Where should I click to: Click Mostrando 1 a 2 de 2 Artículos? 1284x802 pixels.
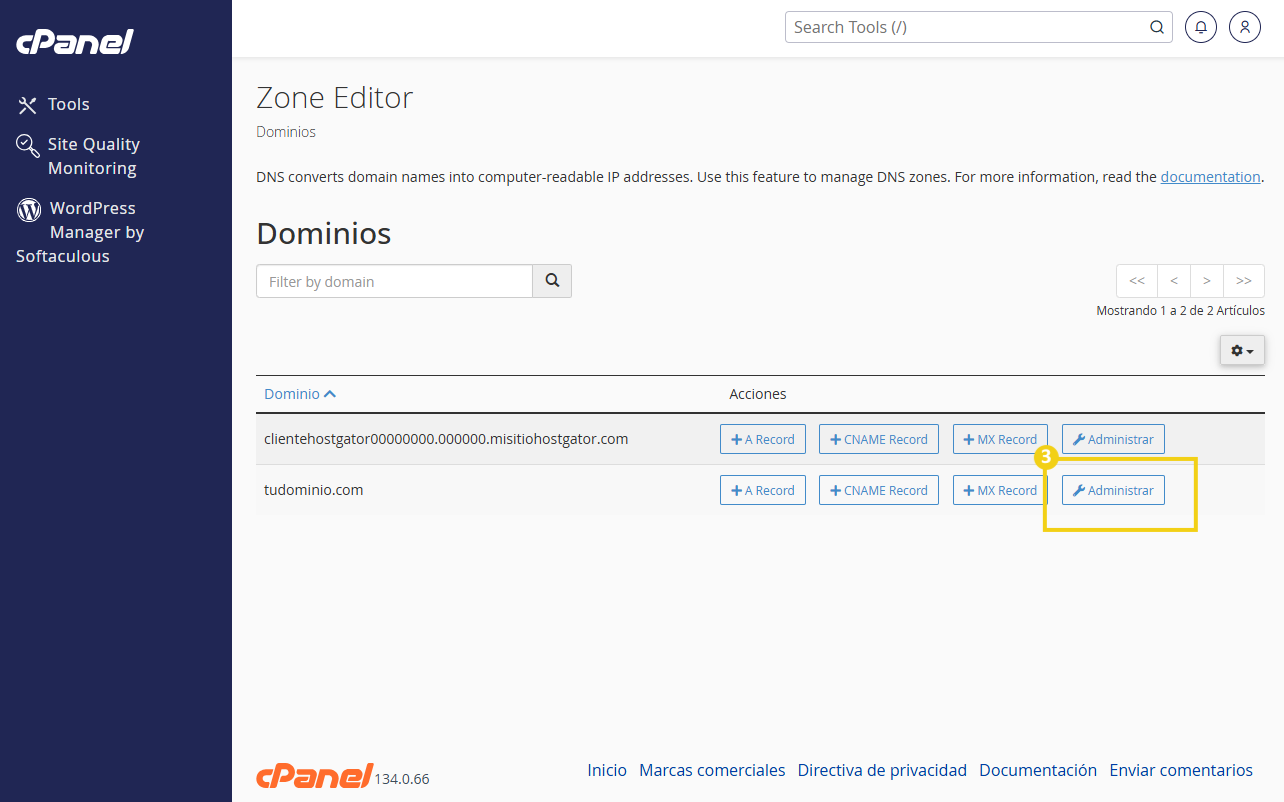coord(1180,311)
